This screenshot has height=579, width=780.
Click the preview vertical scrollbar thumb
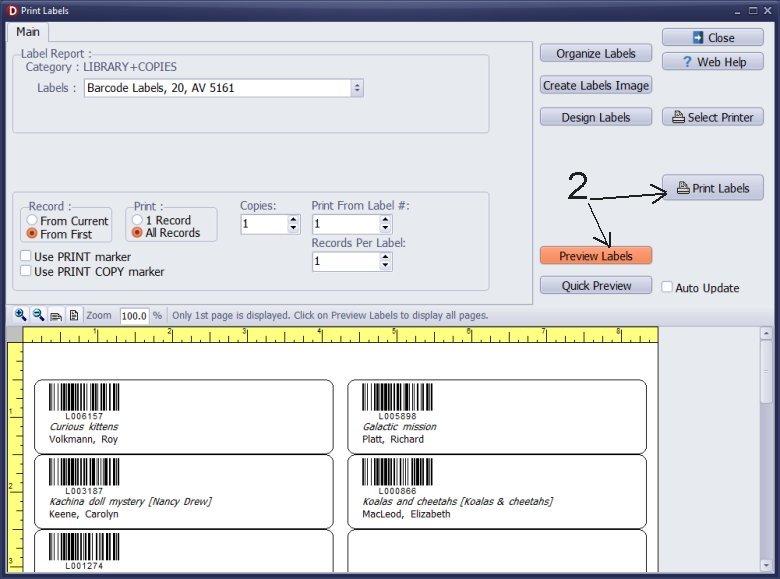pyautogui.click(x=766, y=372)
